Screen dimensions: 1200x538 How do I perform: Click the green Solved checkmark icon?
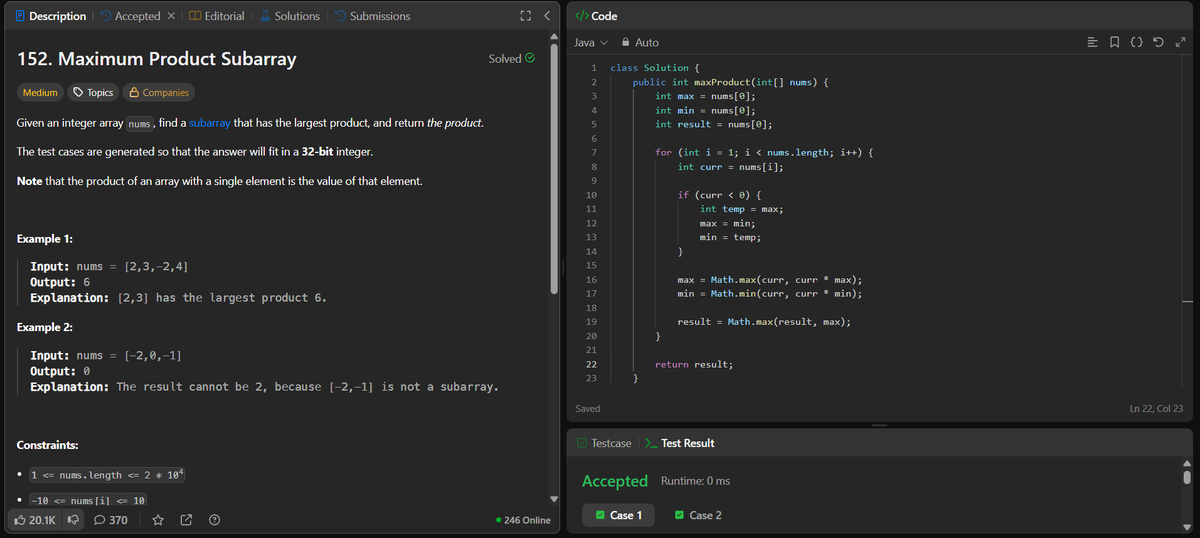[x=530, y=59]
